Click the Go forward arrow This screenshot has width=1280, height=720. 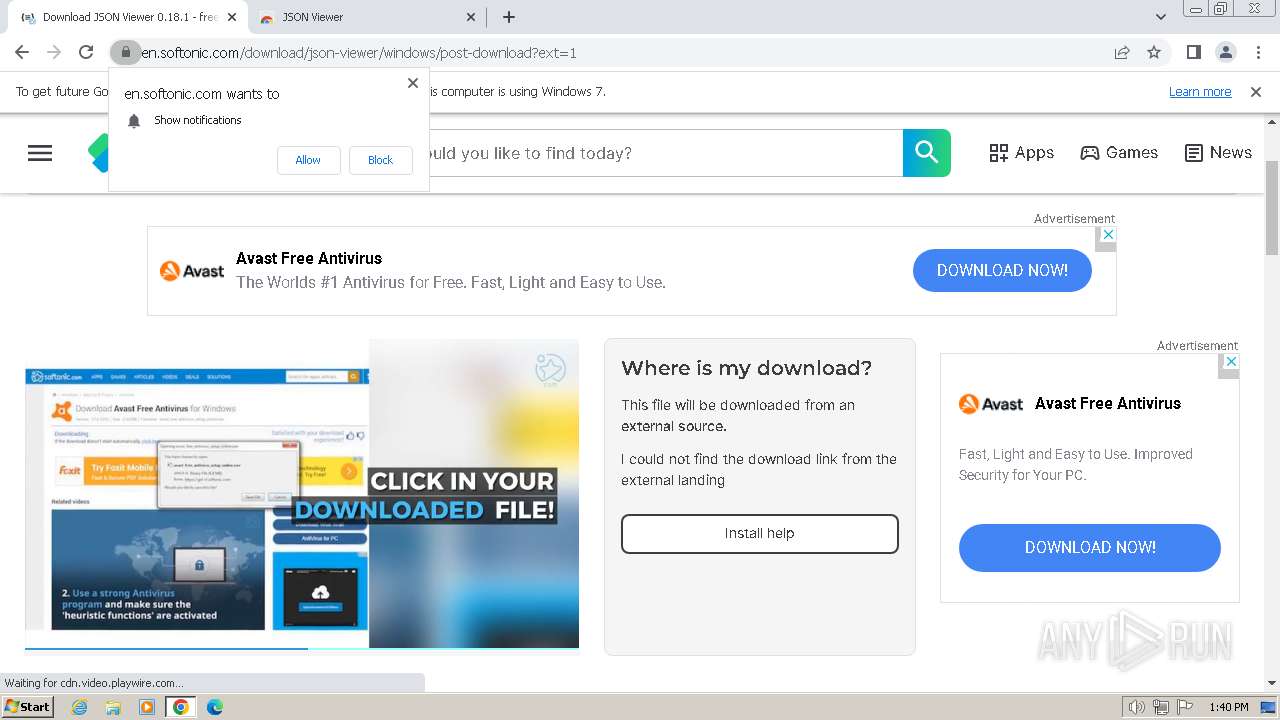(x=54, y=52)
